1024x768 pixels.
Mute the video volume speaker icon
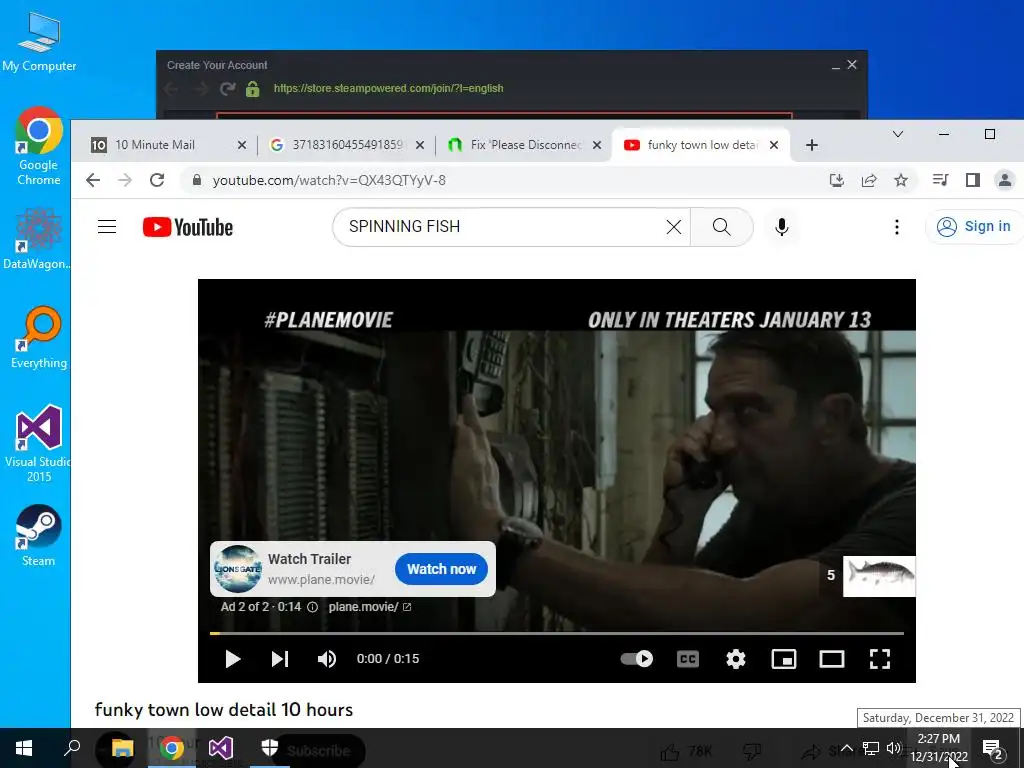[327, 659]
